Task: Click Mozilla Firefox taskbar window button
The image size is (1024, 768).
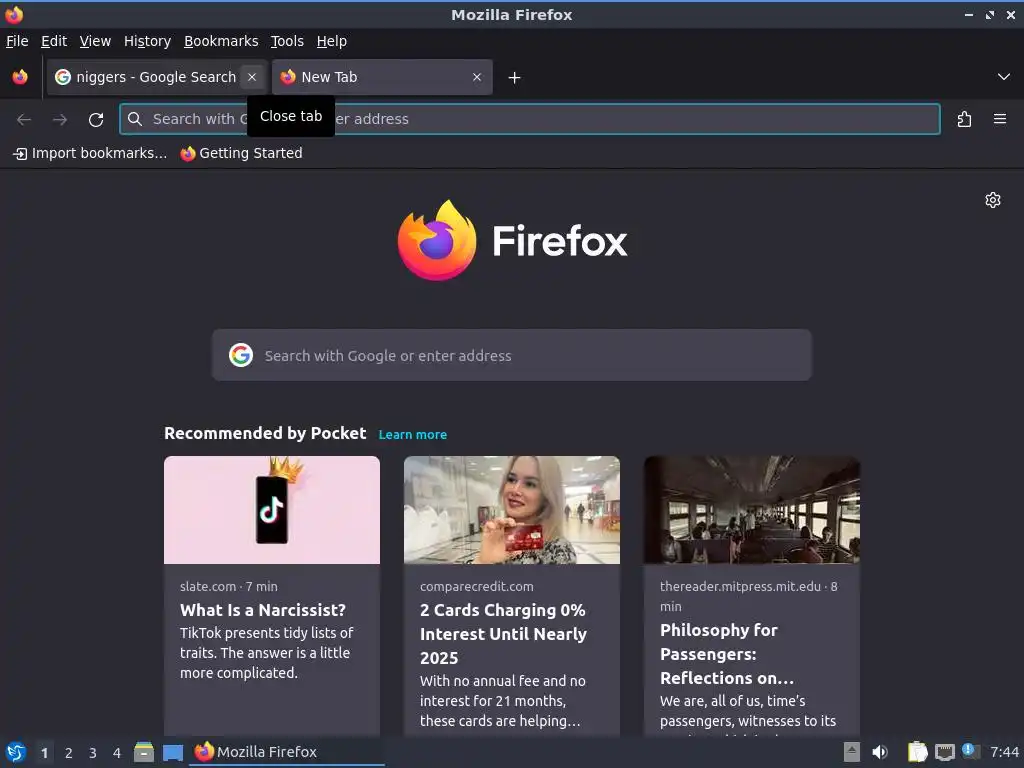Action: pos(287,752)
